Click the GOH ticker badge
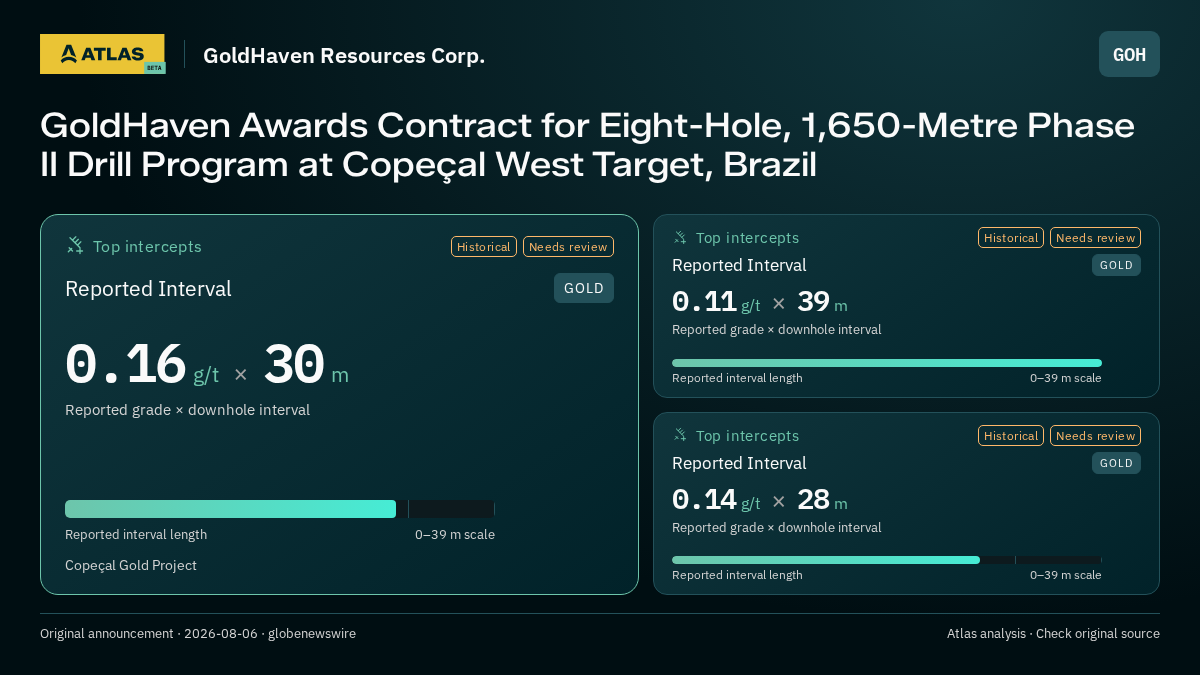 pos(1129,54)
